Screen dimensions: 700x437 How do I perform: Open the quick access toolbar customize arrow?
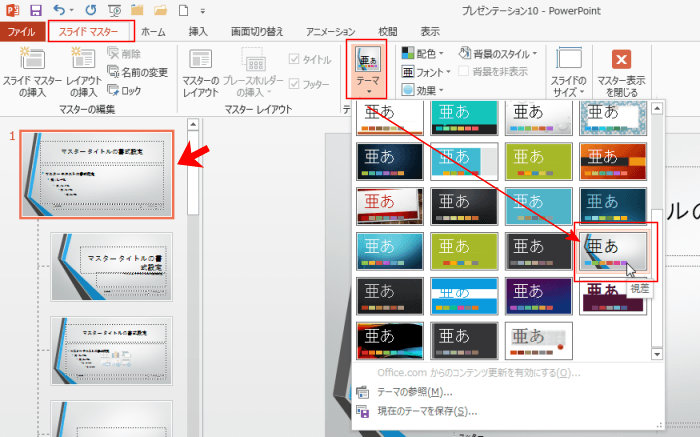(x=203, y=11)
